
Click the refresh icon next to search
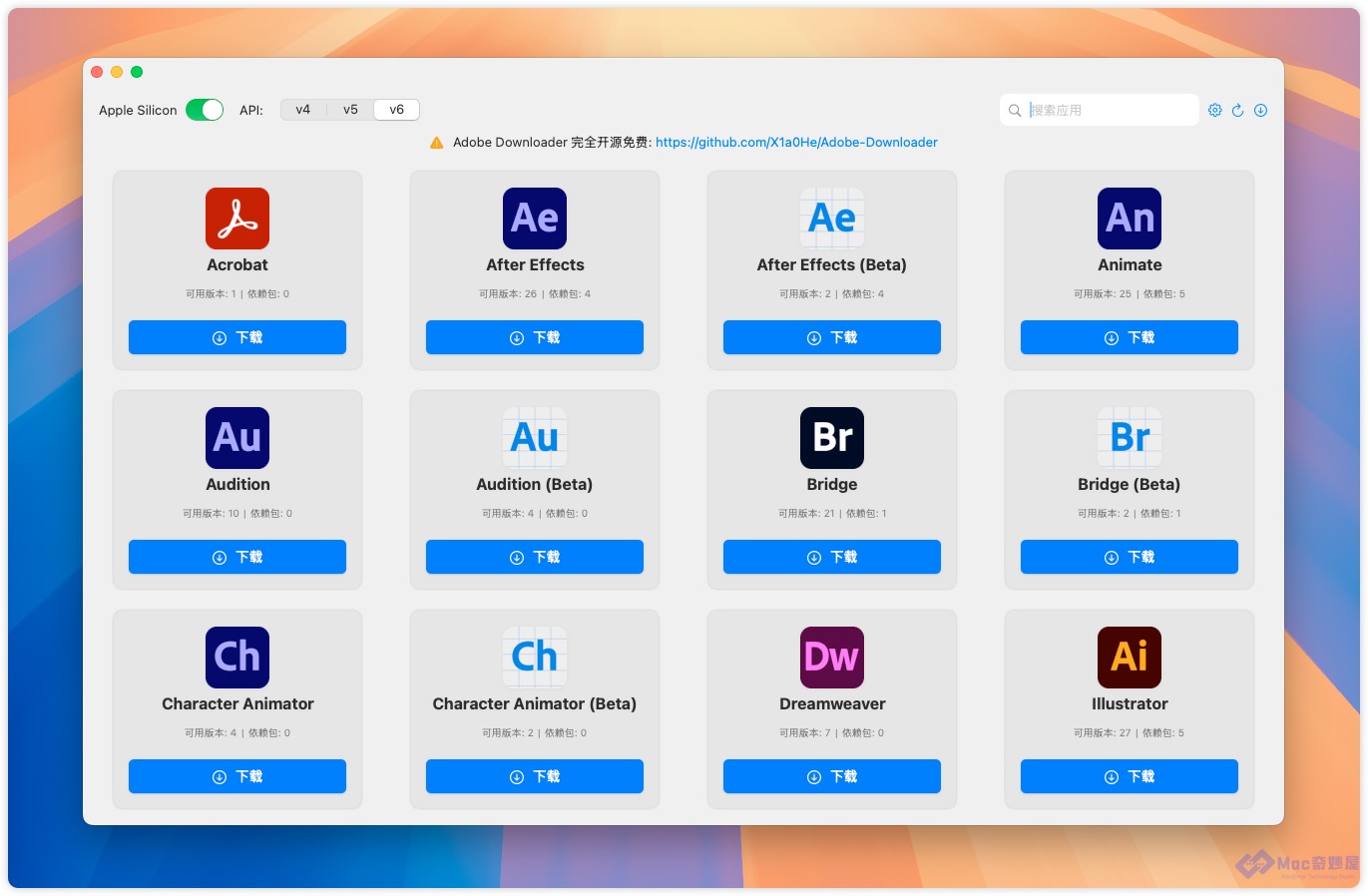tap(1237, 111)
